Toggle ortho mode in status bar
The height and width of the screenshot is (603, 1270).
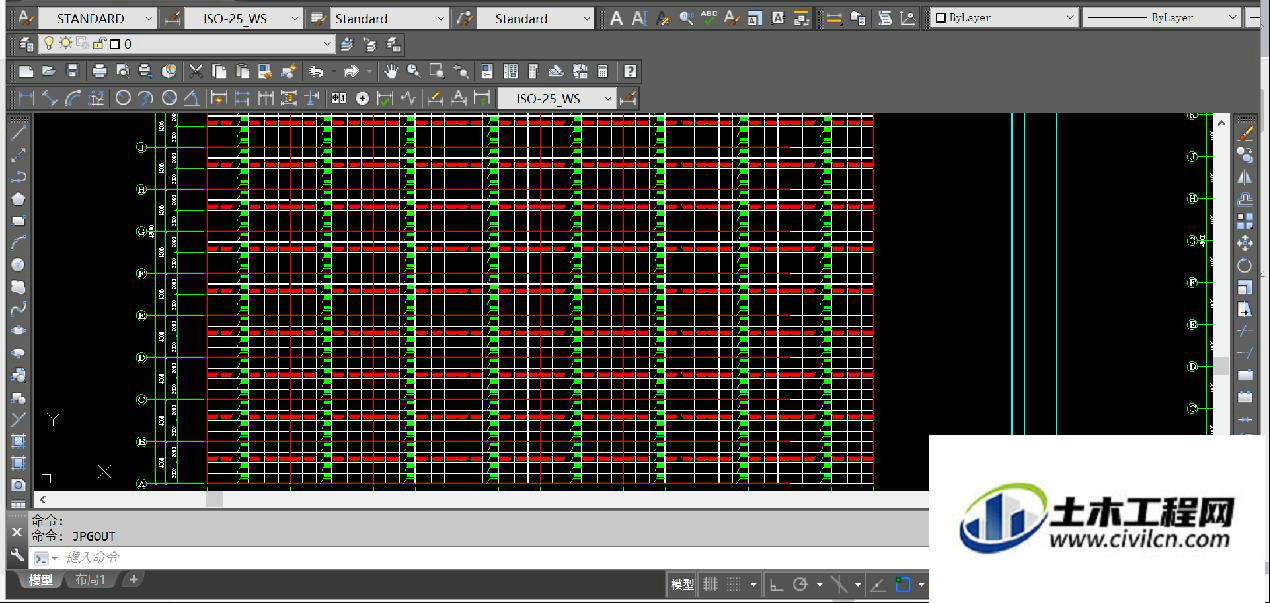click(777, 584)
